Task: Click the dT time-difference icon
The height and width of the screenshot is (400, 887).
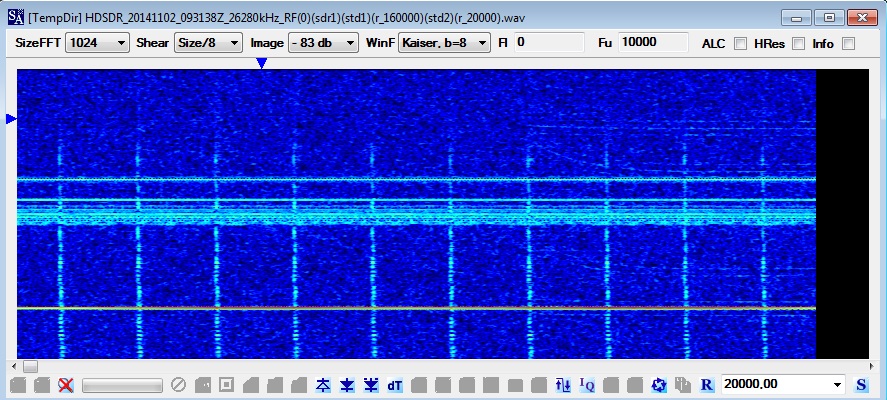Action: (x=395, y=385)
